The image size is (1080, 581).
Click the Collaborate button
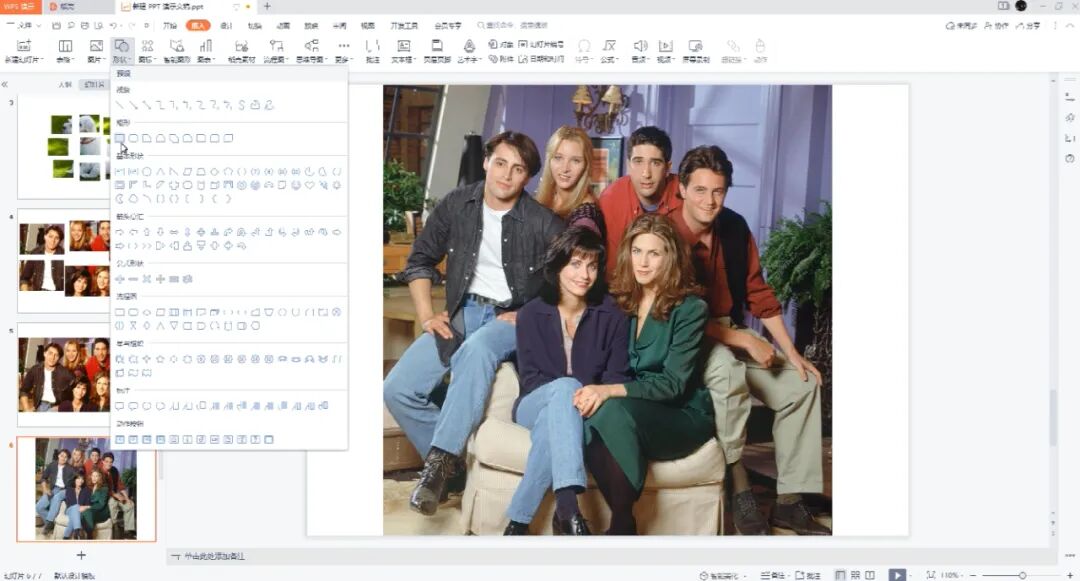(996, 25)
